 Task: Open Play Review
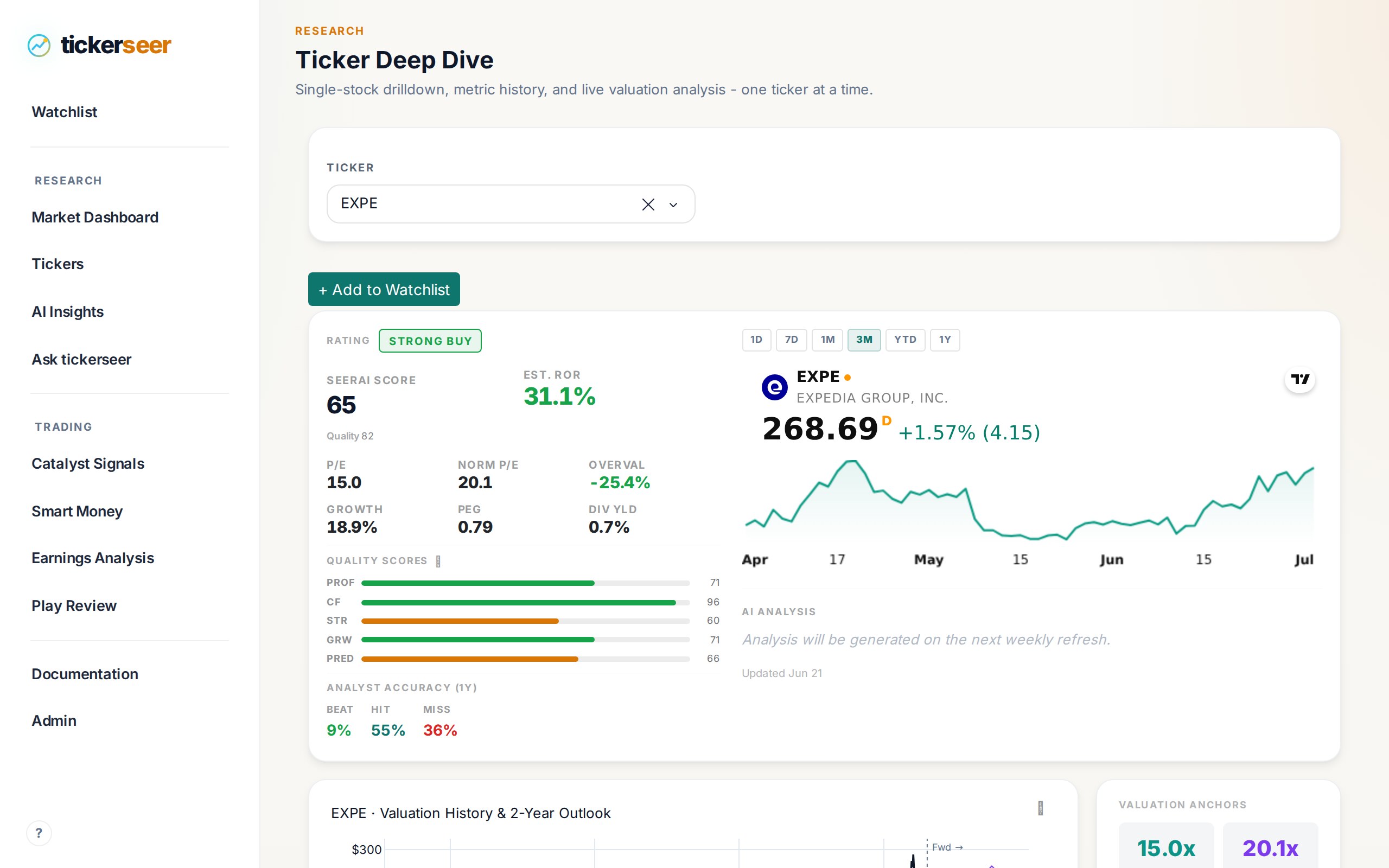pyautogui.click(x=74, y=605)
